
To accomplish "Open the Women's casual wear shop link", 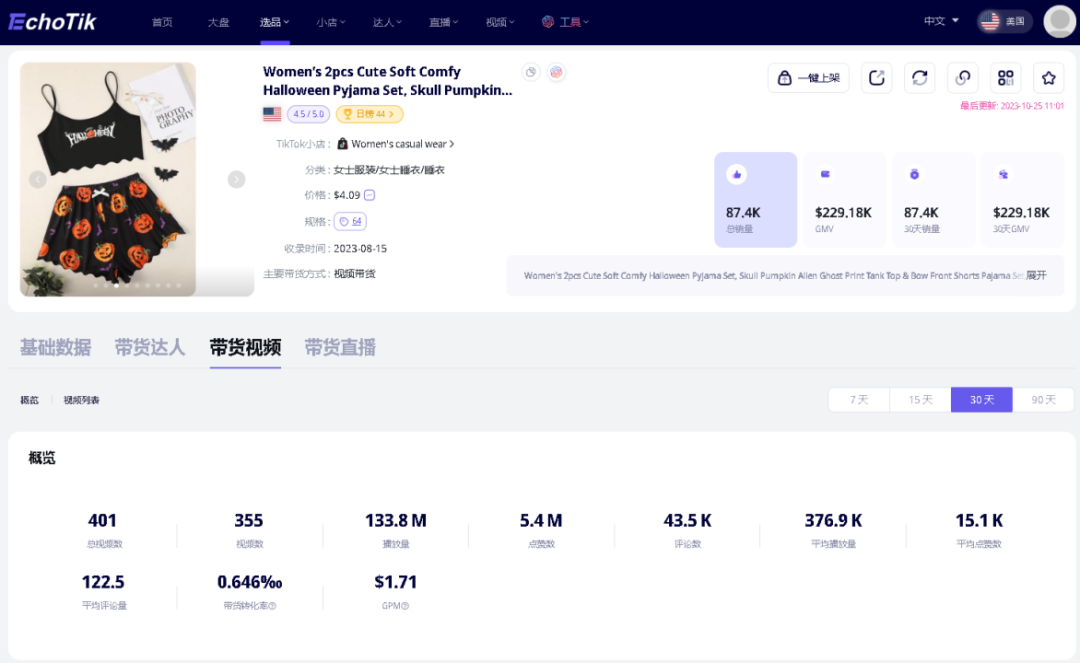I will tap(397, 144).
